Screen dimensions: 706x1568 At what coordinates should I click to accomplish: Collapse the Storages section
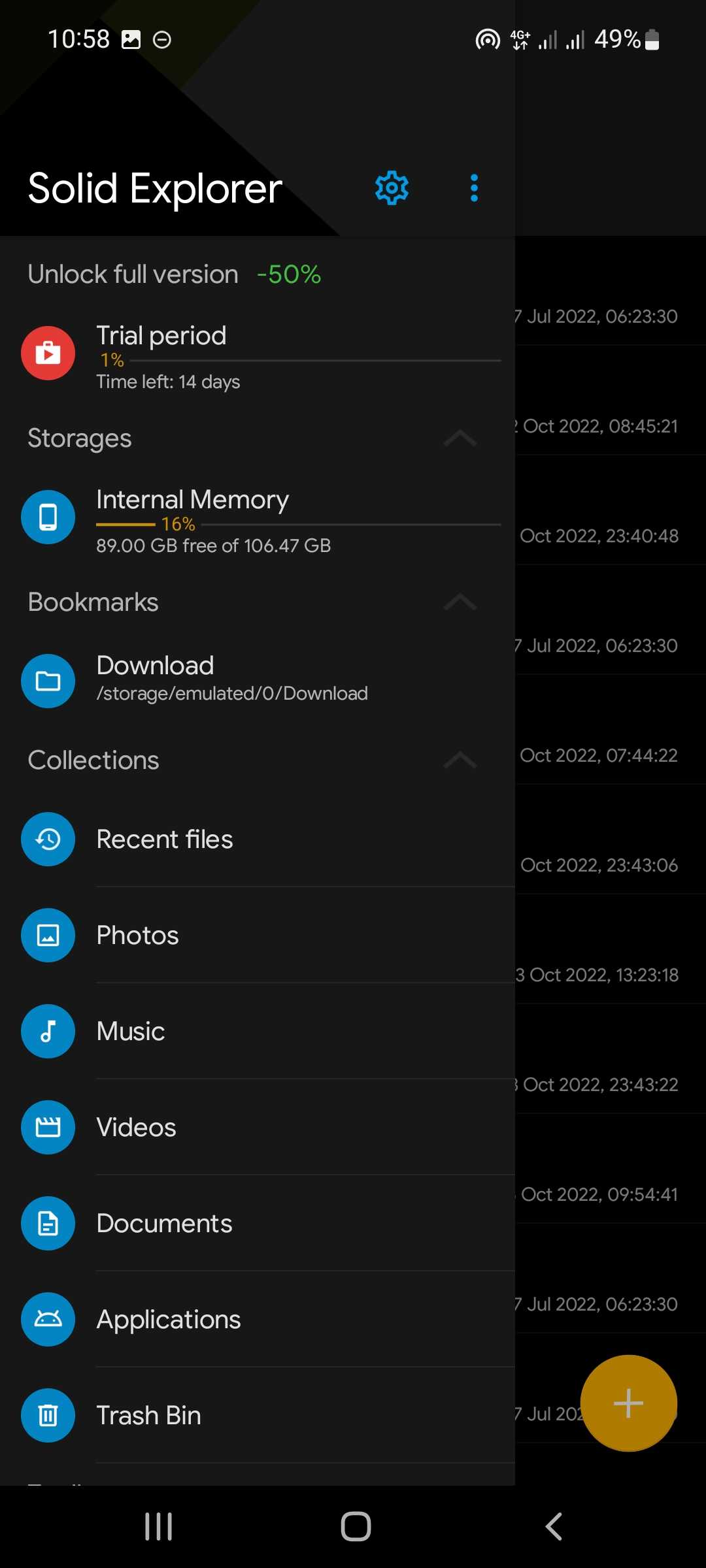point(460,438)
